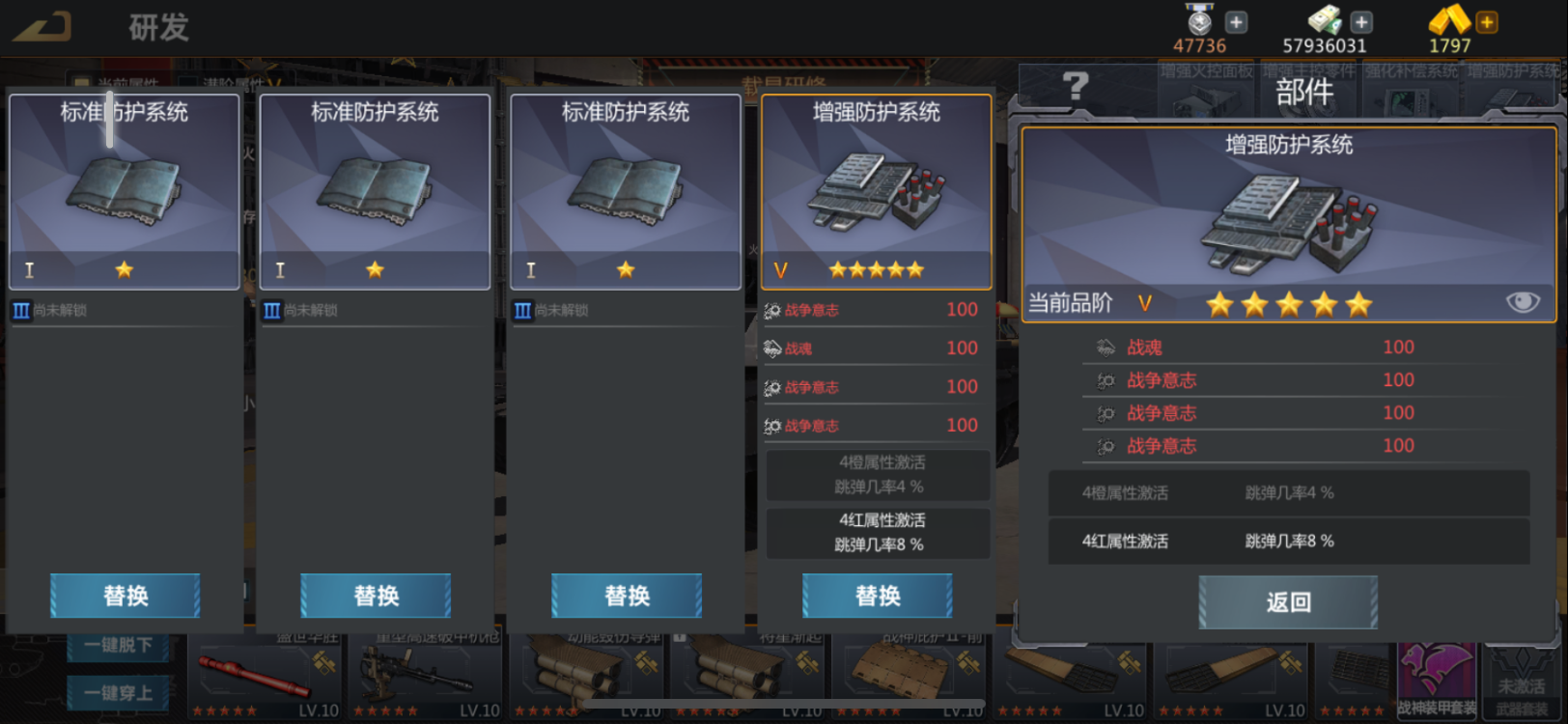The height and width of the screenshot is (724, 1568).
Task: Add medals with the plus beside 47736
Action: click(1236, 21)
